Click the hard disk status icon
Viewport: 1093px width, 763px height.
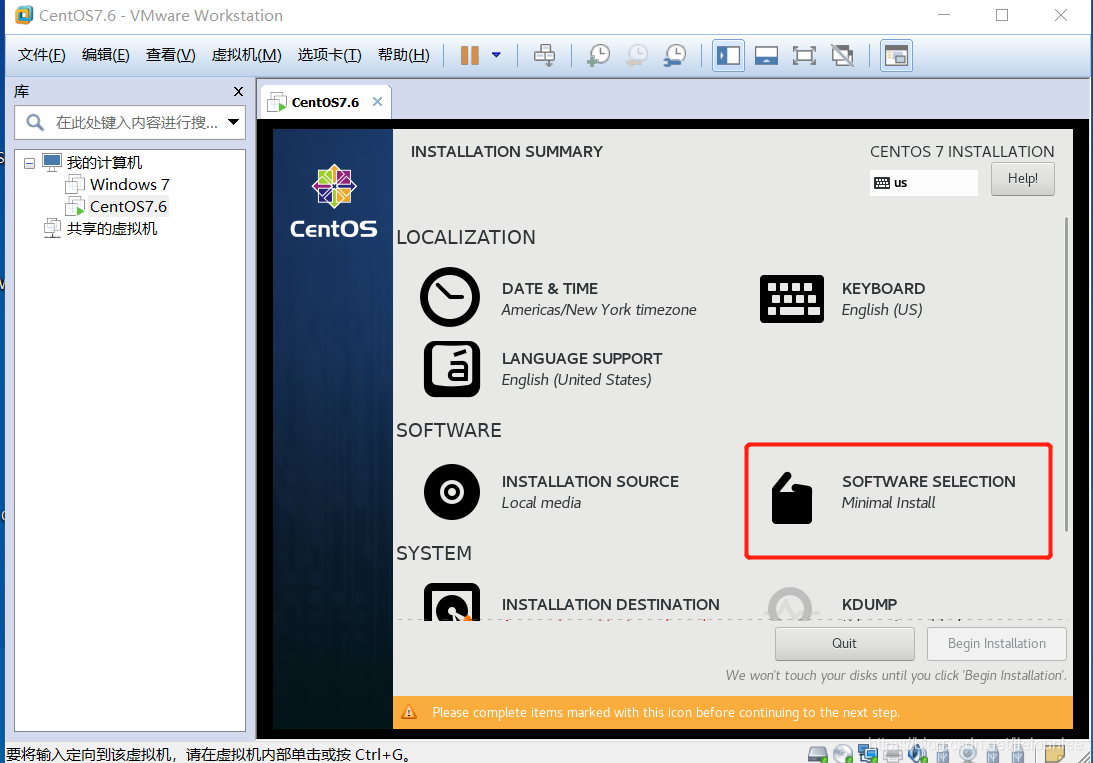(x=818, y=754)
